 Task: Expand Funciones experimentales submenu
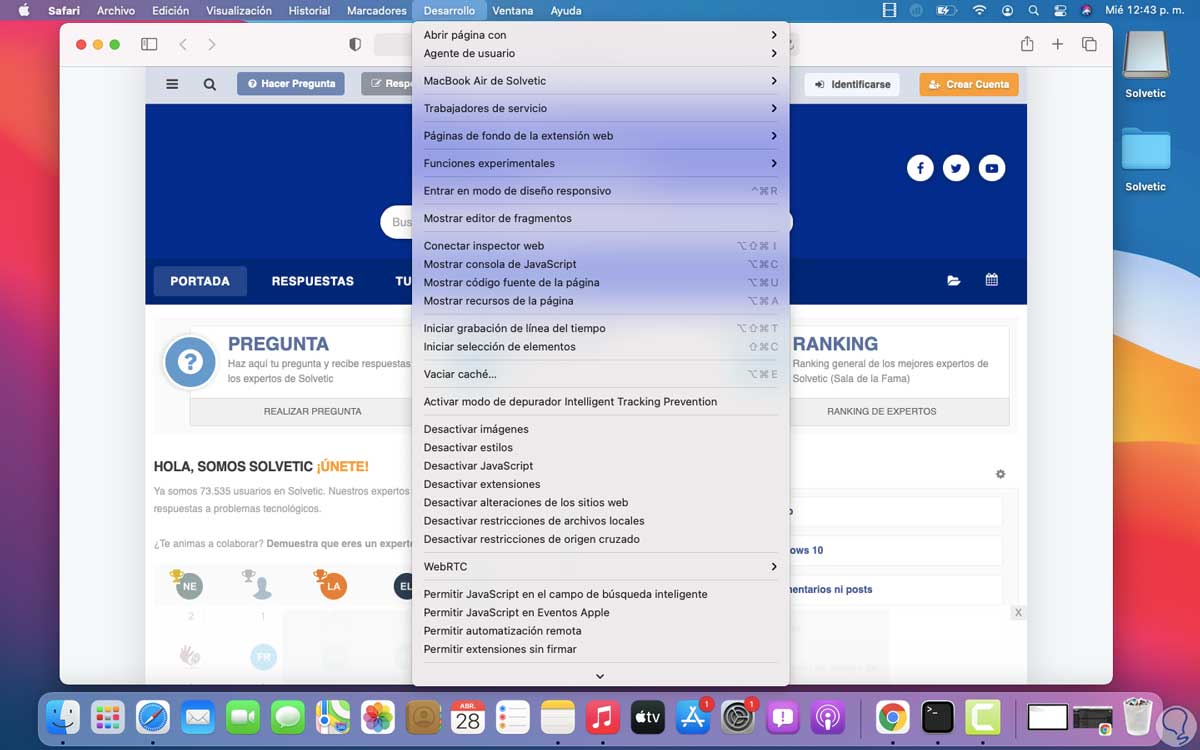point(600,163)
